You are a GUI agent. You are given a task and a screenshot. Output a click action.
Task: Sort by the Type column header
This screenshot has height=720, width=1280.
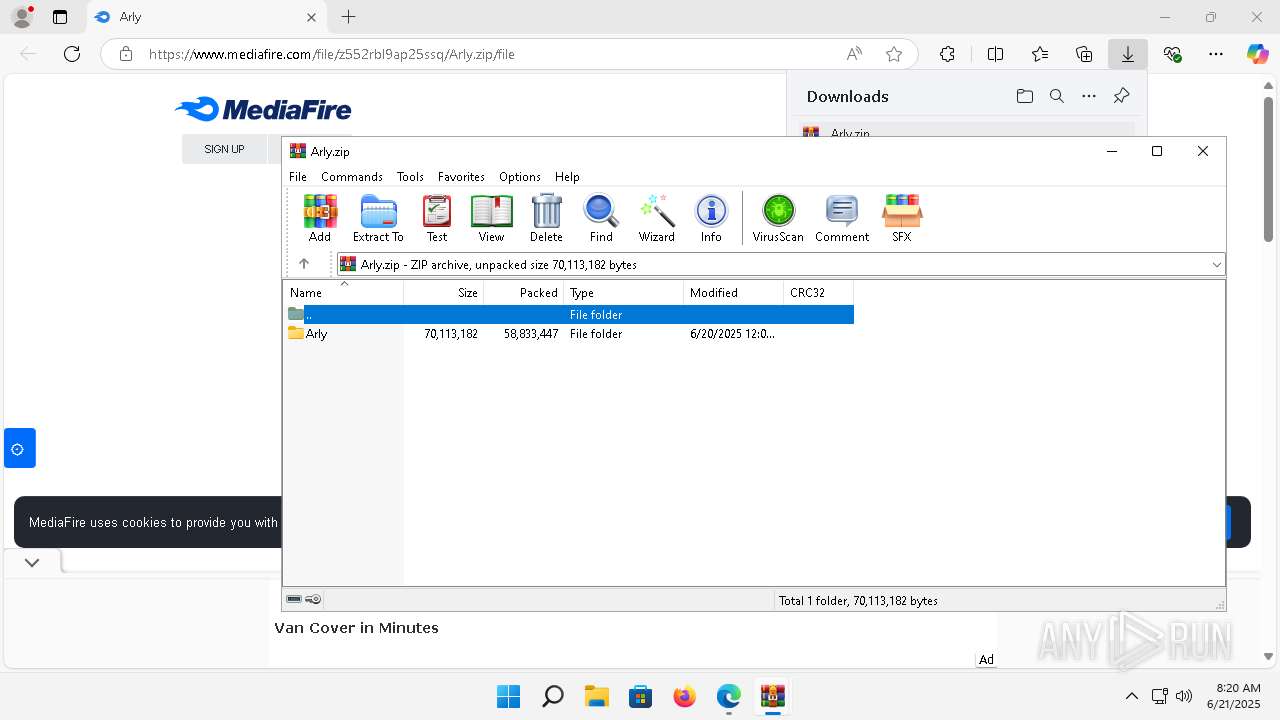pos(624,293)
